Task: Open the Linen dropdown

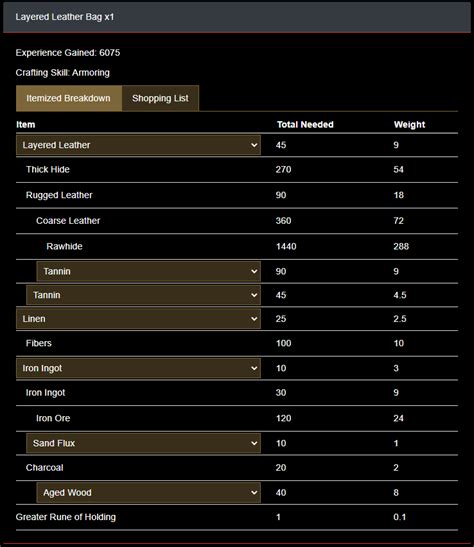Action: pos(138,319)
